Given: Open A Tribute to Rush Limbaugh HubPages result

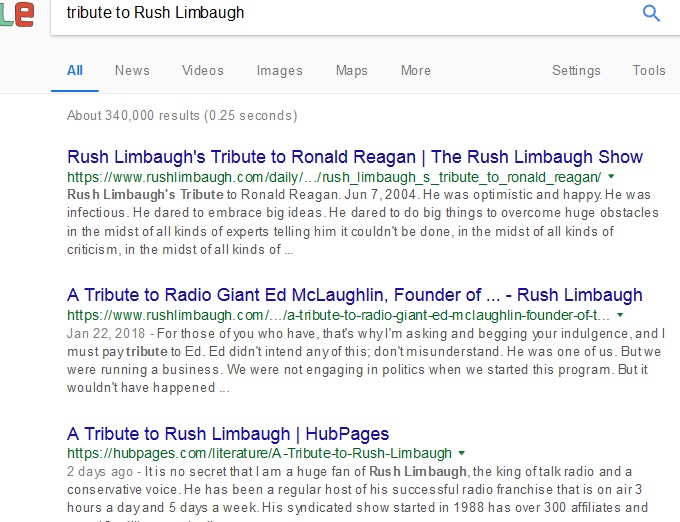Looking at the screenshot, I should [228, 434].
